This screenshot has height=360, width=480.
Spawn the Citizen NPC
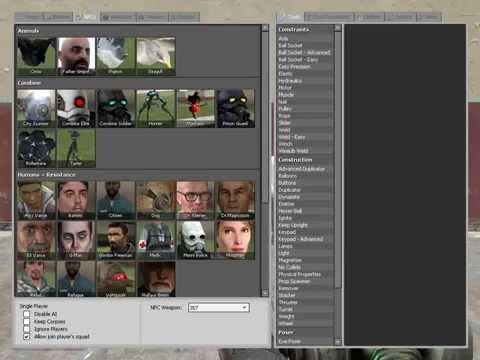[x=116, y=200]
